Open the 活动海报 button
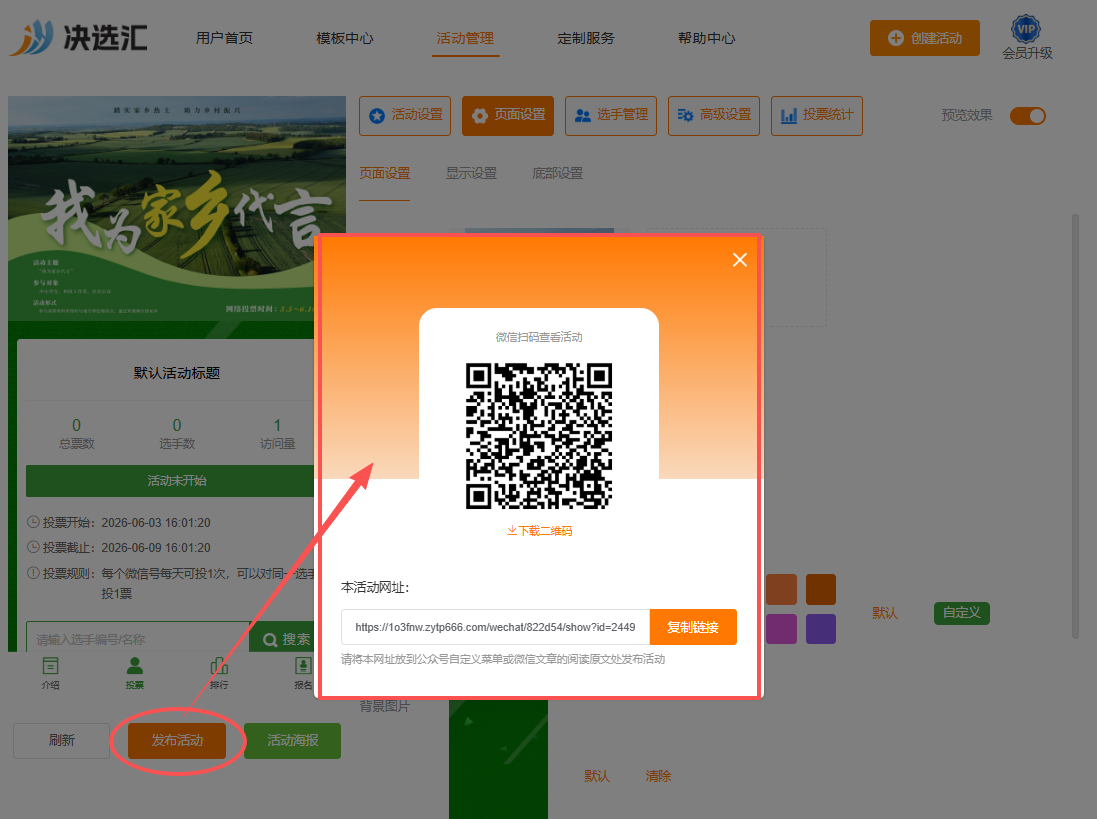Viewport: 1097px width, 819px height. (x=292, y=741)
